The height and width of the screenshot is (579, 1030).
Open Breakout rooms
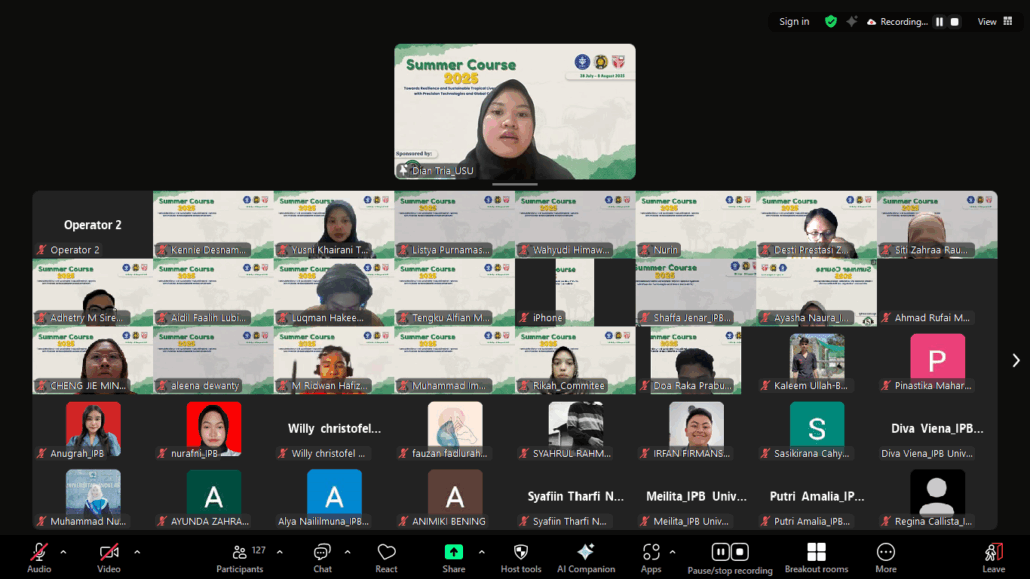point(816,553)
